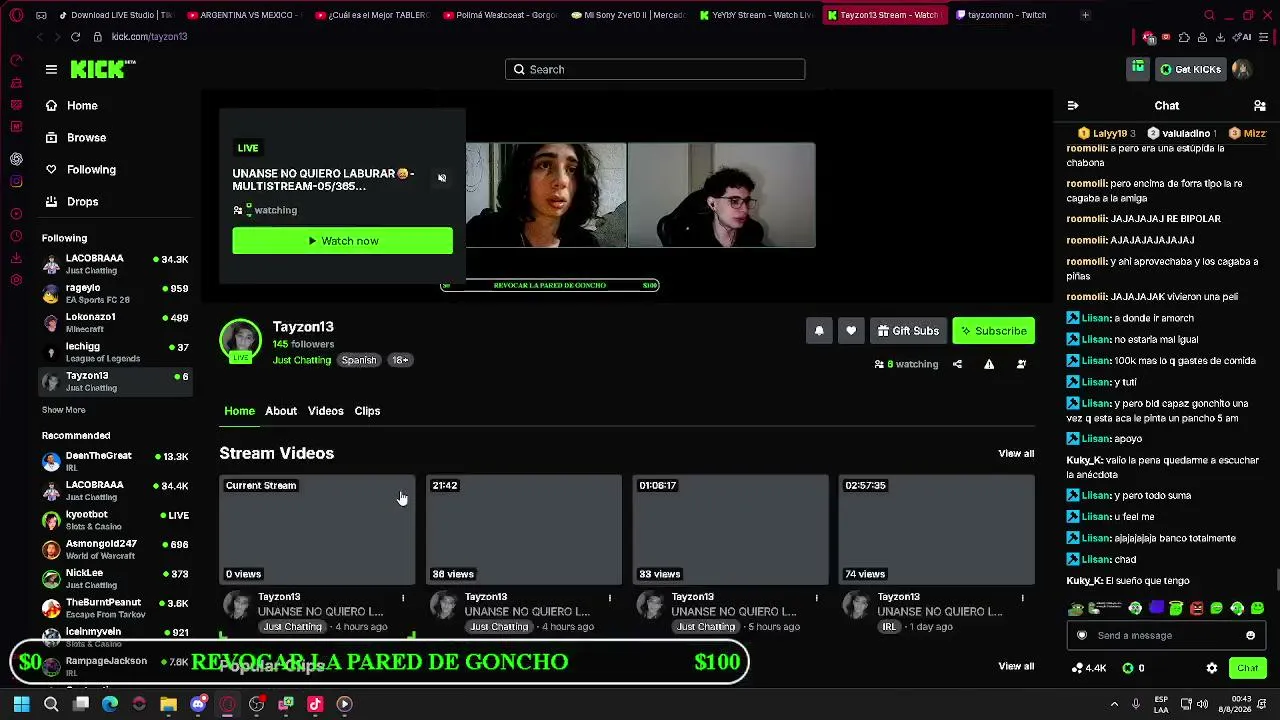This screenshot has height=720, width=1280.
Task: Click the angry red emote in chat
Action: click(1197, 608)
